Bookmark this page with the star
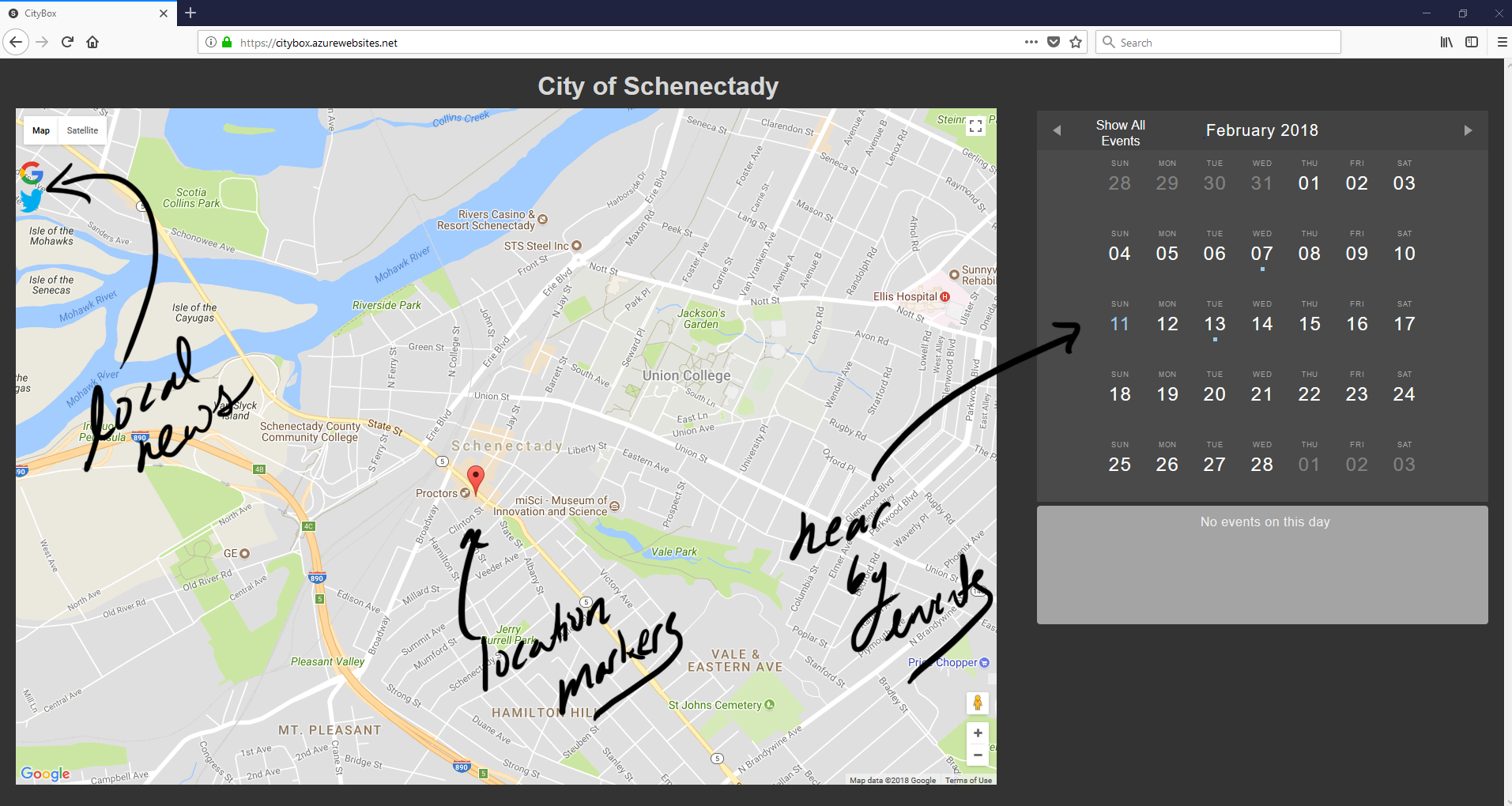 pos(1076,42)
